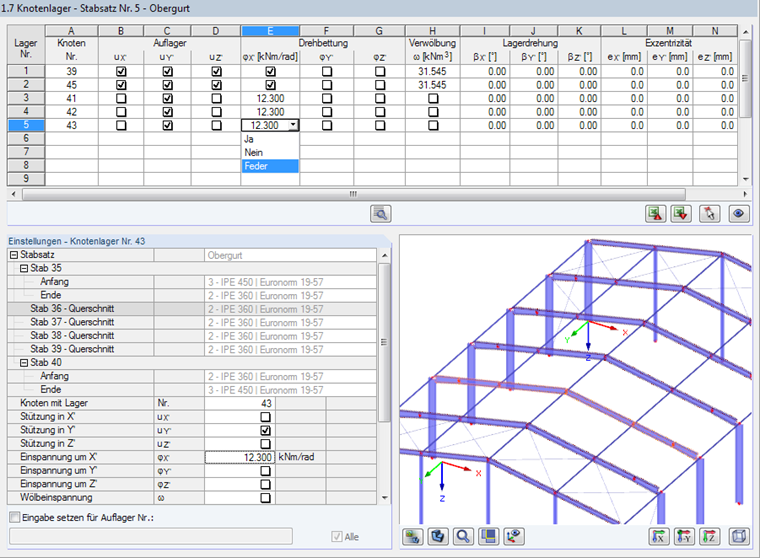Check 'Eingabe setzen für Auflager Nr.'
This screenshot has width=760, height=558.
click(15, 517)
